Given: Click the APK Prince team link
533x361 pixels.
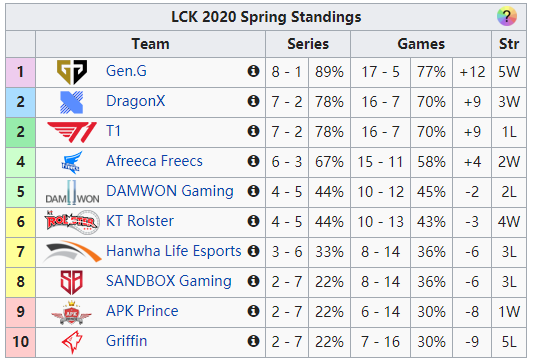Looking at the screenshot, I should [142, 311].
